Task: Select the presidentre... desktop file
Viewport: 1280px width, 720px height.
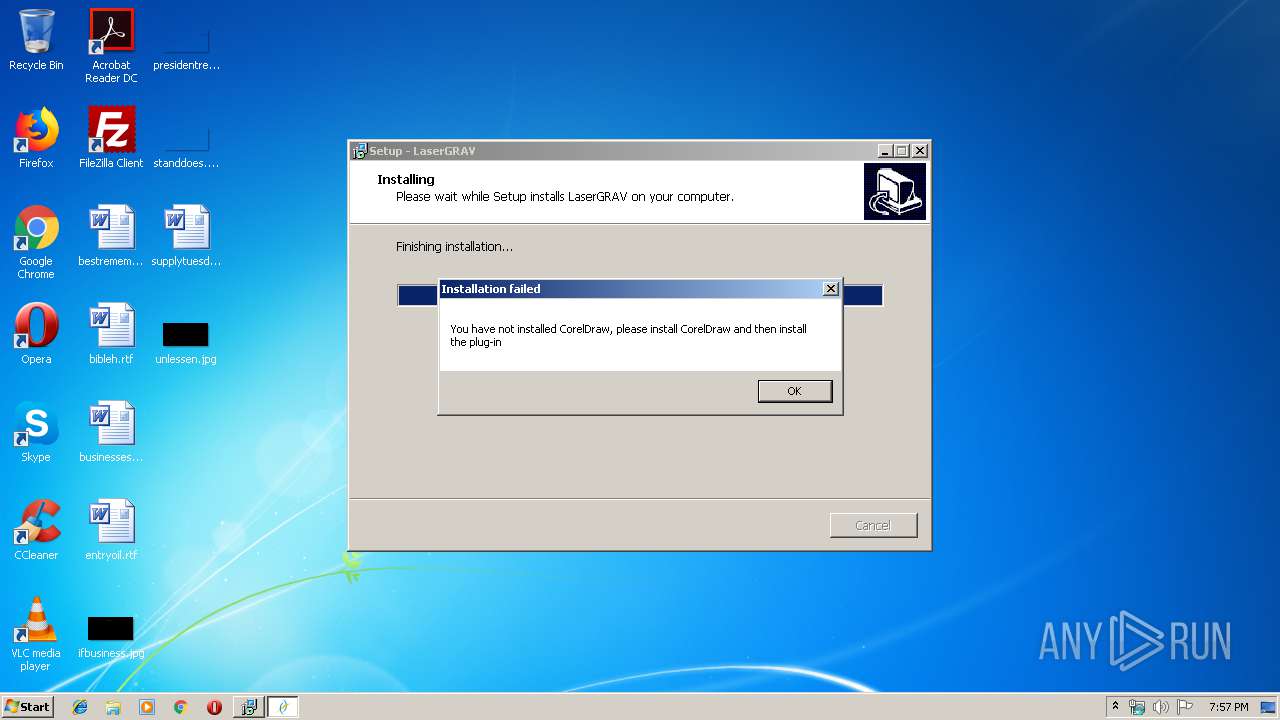Action: click(x=186, y=46)
